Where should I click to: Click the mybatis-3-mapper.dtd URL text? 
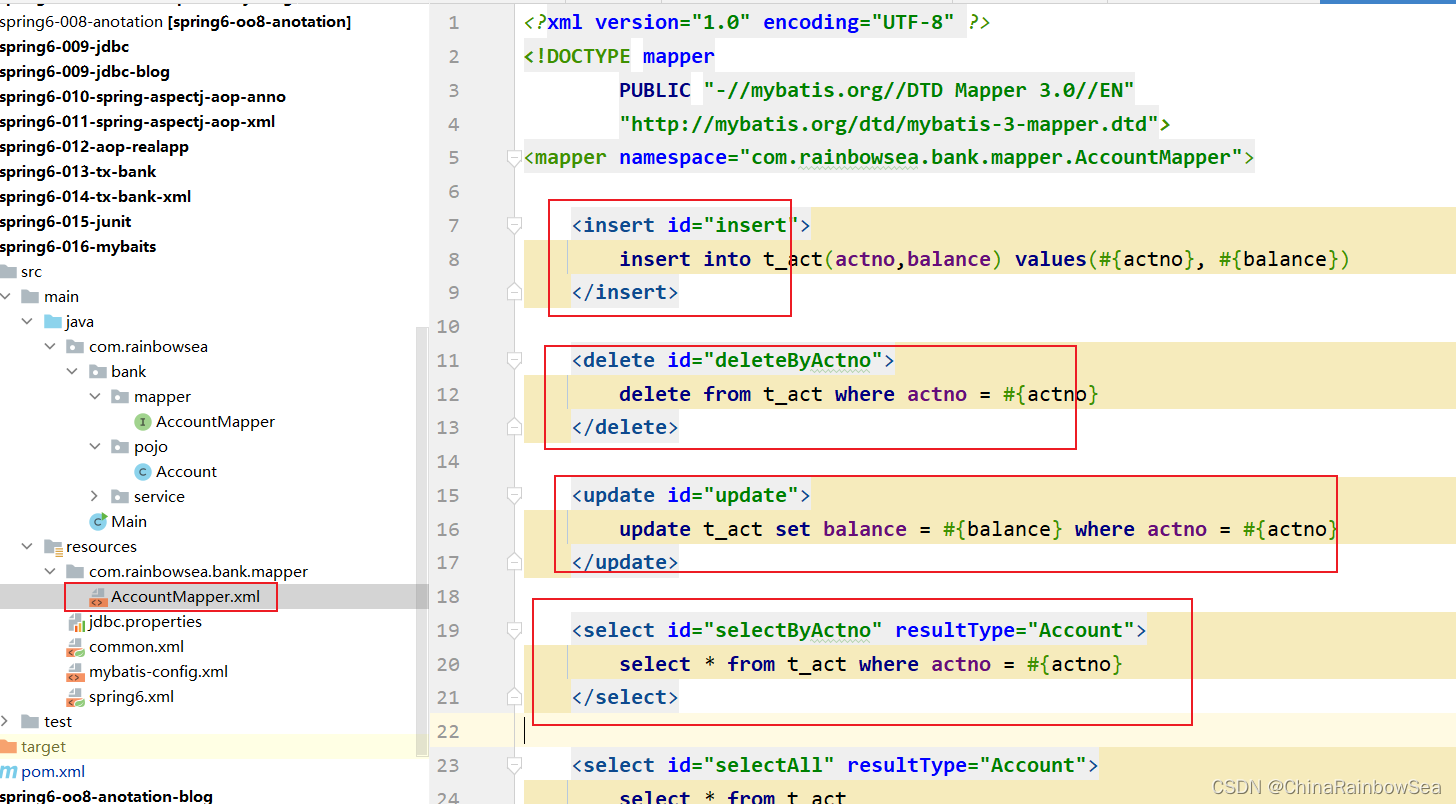pos(889,124)
